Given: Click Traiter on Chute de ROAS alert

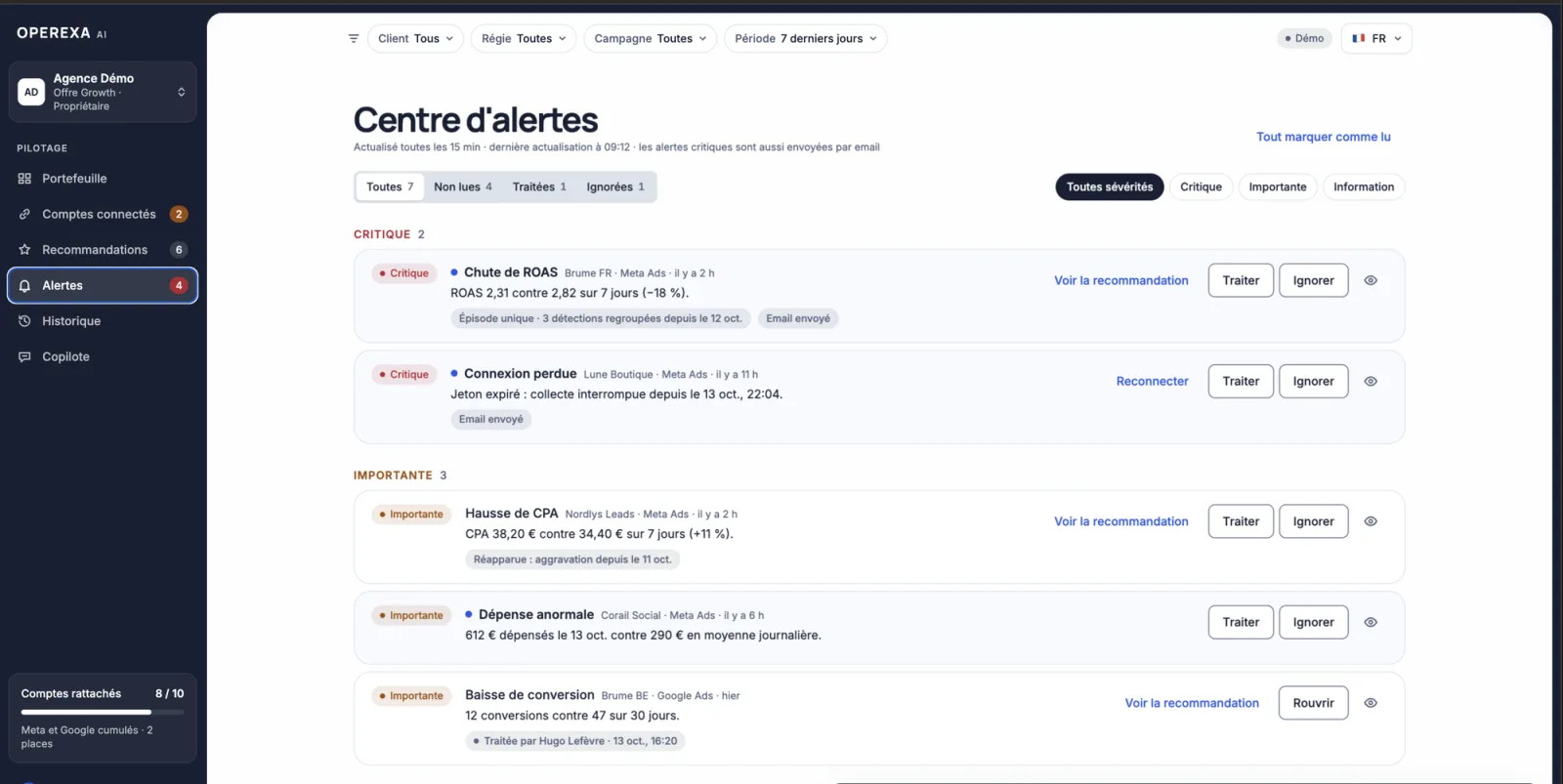Looking at the screenshot, I should [1241, 280].
